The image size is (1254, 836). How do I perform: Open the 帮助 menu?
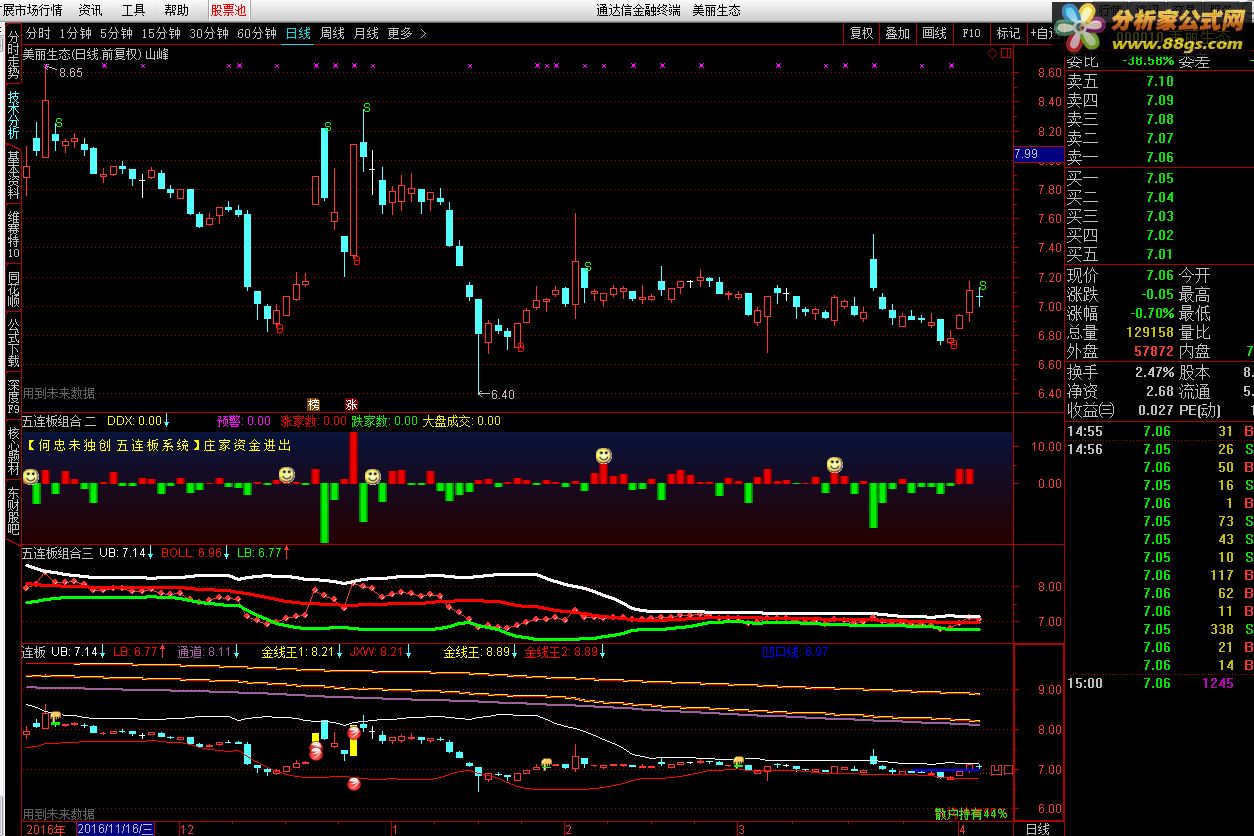click(176, 10)
